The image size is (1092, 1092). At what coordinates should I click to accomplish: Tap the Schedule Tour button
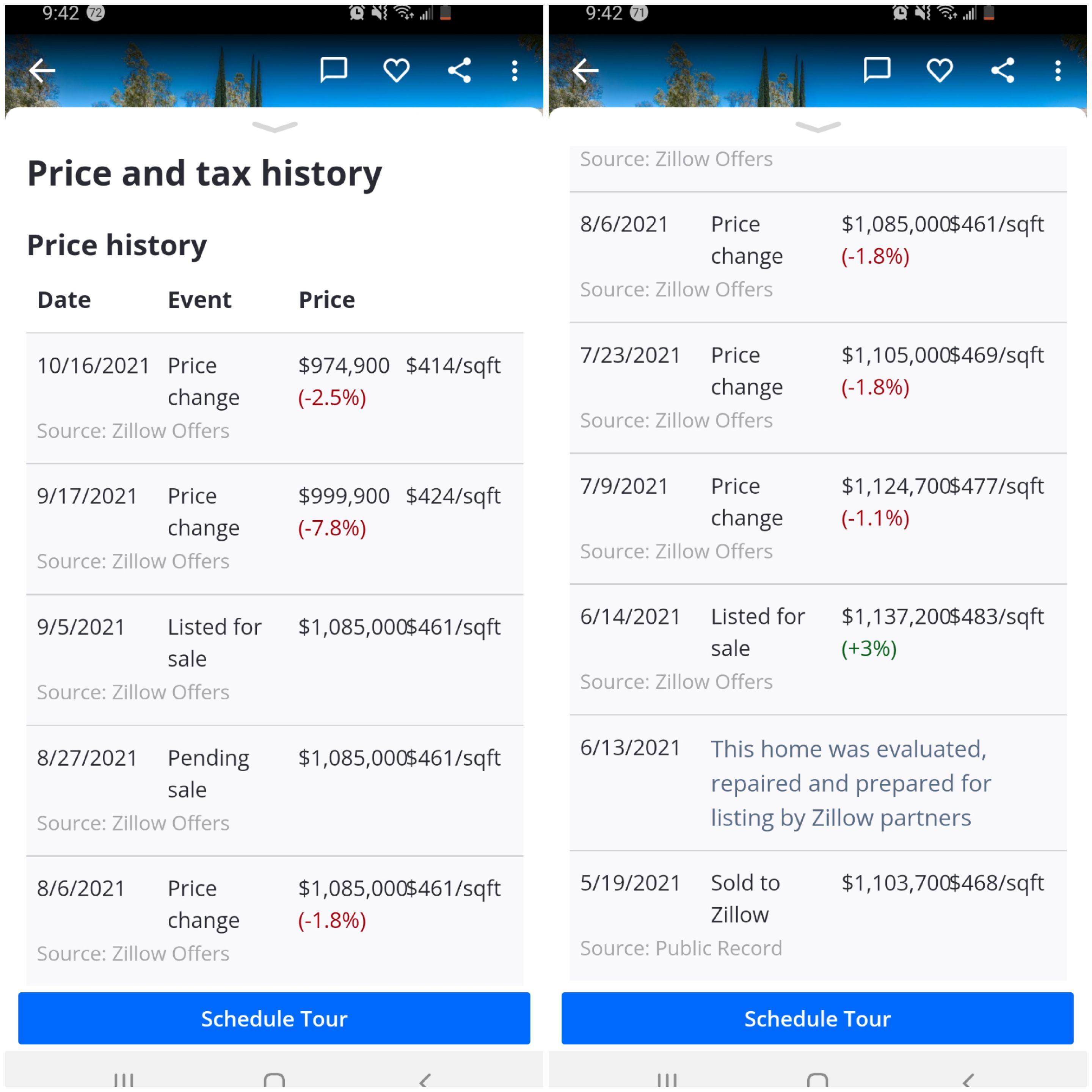tap(275, 1018)
